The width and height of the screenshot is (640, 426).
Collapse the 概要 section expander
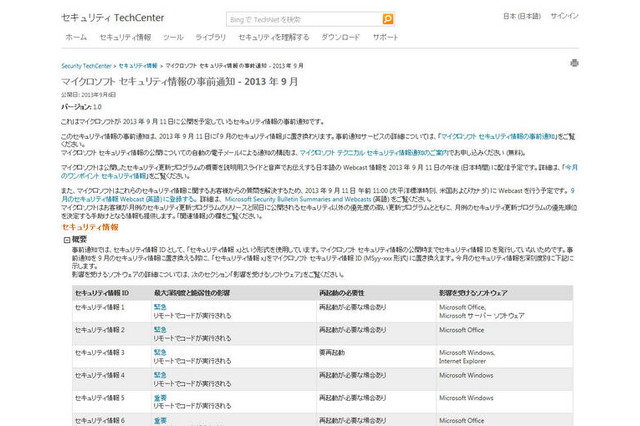click(x=67, y=240)
